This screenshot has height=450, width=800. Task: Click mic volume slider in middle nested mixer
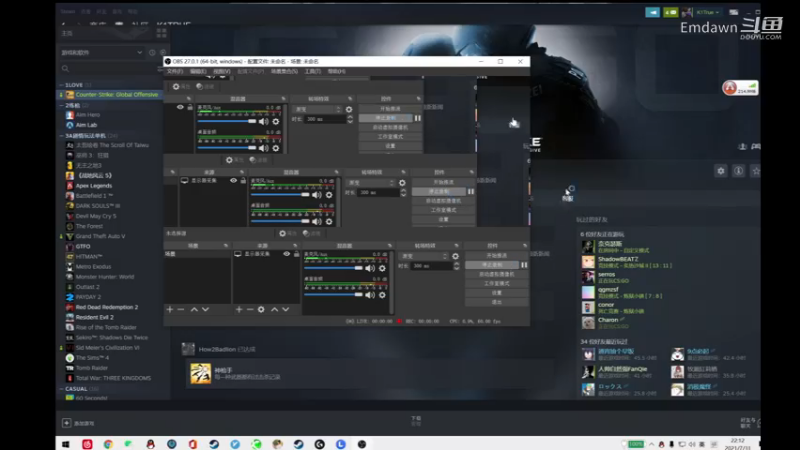tap(280, 194)
